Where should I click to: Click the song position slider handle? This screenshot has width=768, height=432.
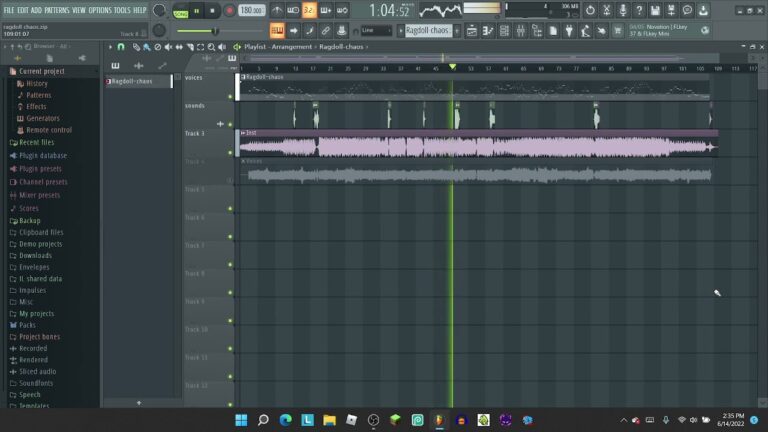(x=215, y=31)
